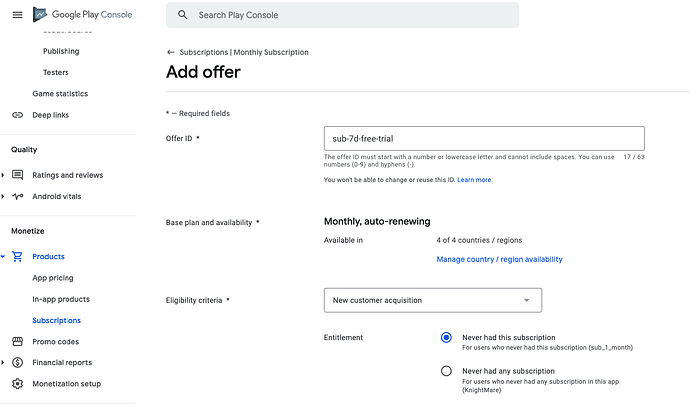
Task: Open In-app products in sidebar
Action: [x=61, y=299]
